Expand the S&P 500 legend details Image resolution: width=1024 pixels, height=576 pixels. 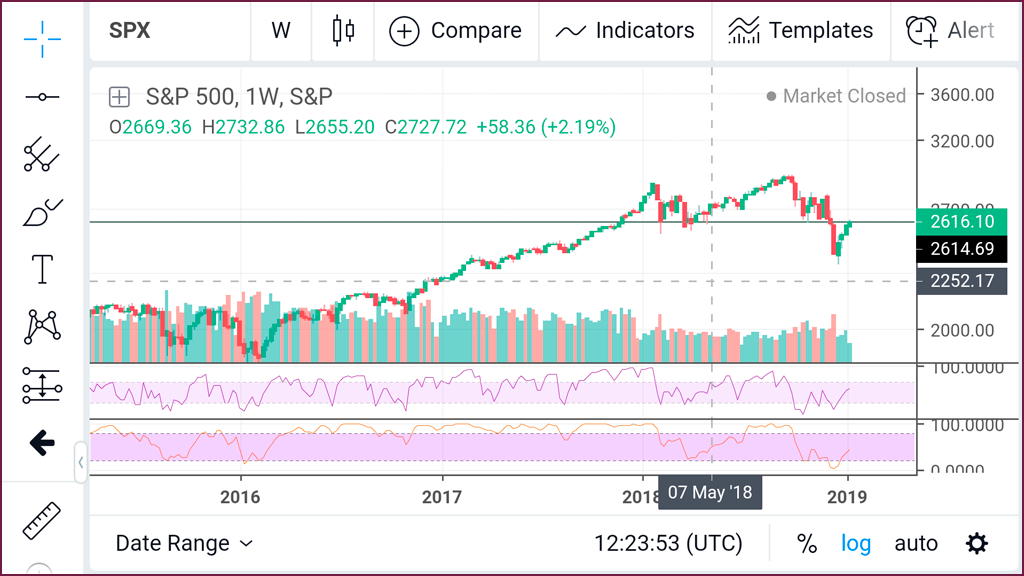coord(120,97)
